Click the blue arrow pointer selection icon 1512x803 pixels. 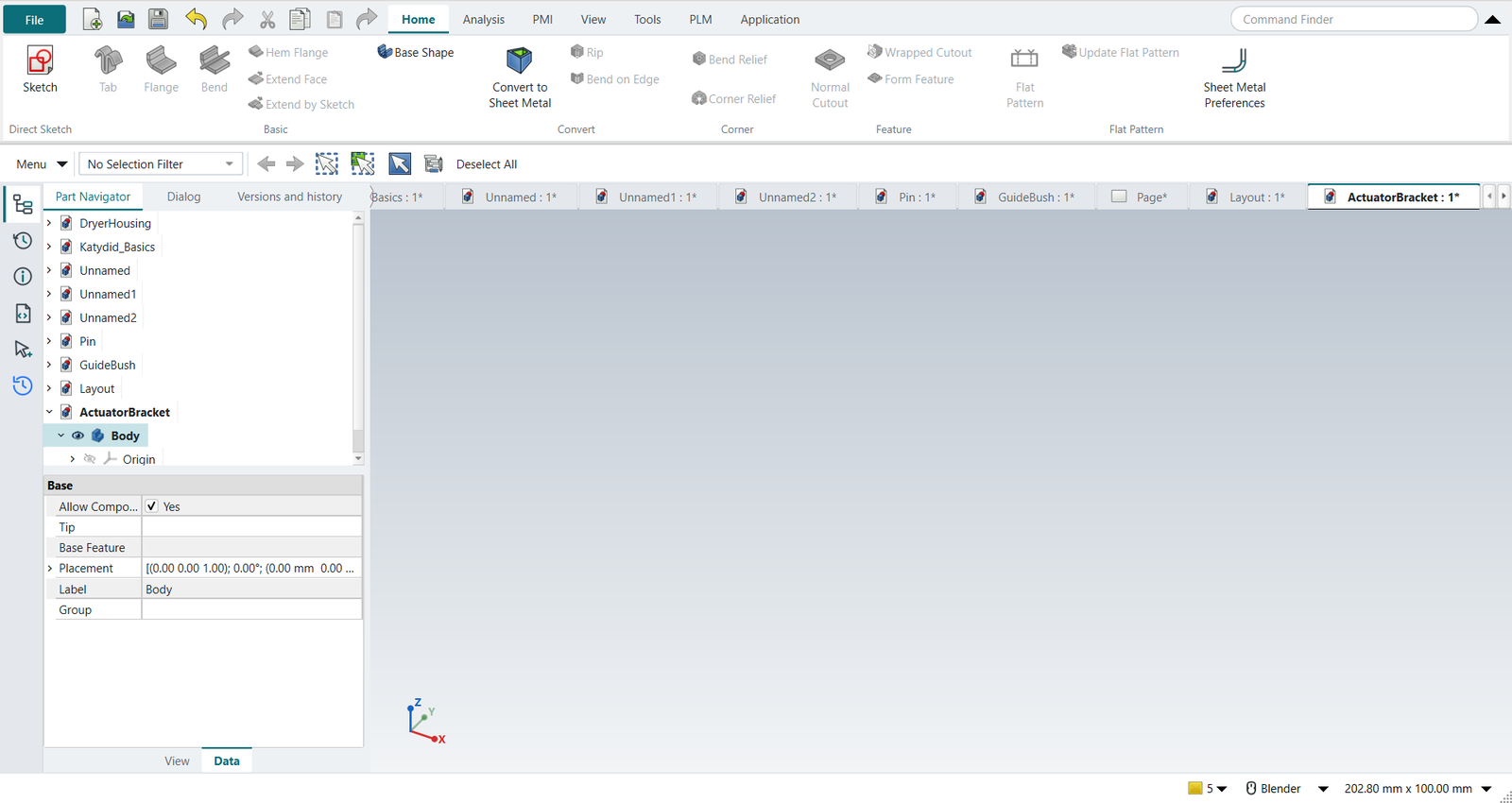pyautogui.click(x=400, y=163)
